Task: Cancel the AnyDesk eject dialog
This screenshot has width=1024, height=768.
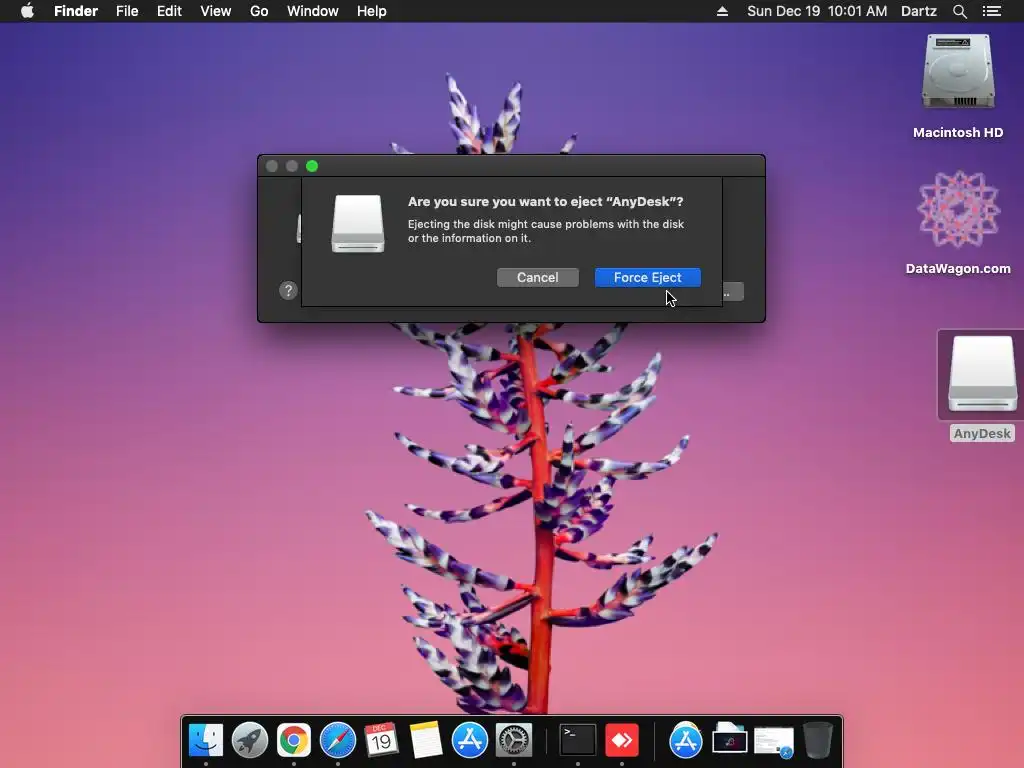Action: (537, 278)
